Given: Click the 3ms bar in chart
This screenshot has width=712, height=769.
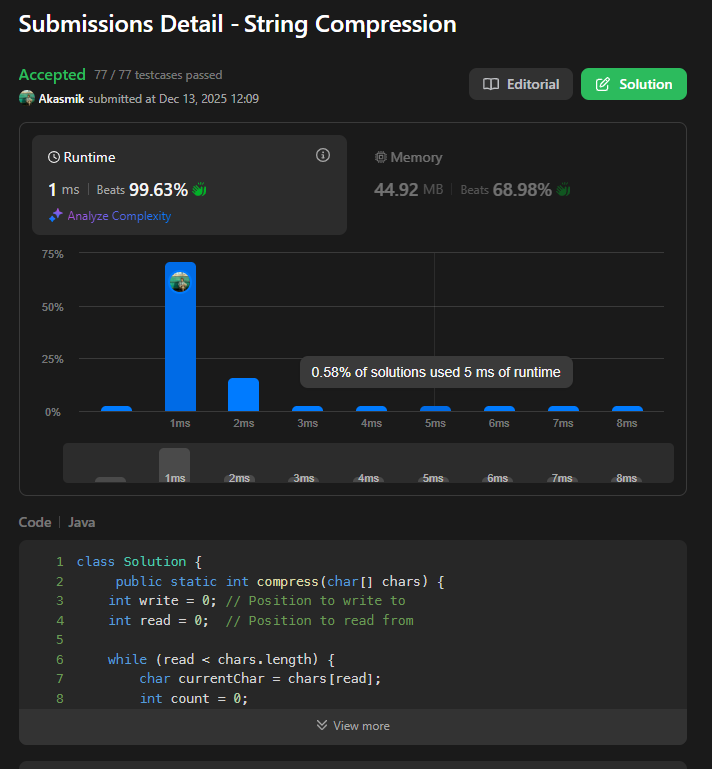Looking at the screenshot, I should (307, 409).
